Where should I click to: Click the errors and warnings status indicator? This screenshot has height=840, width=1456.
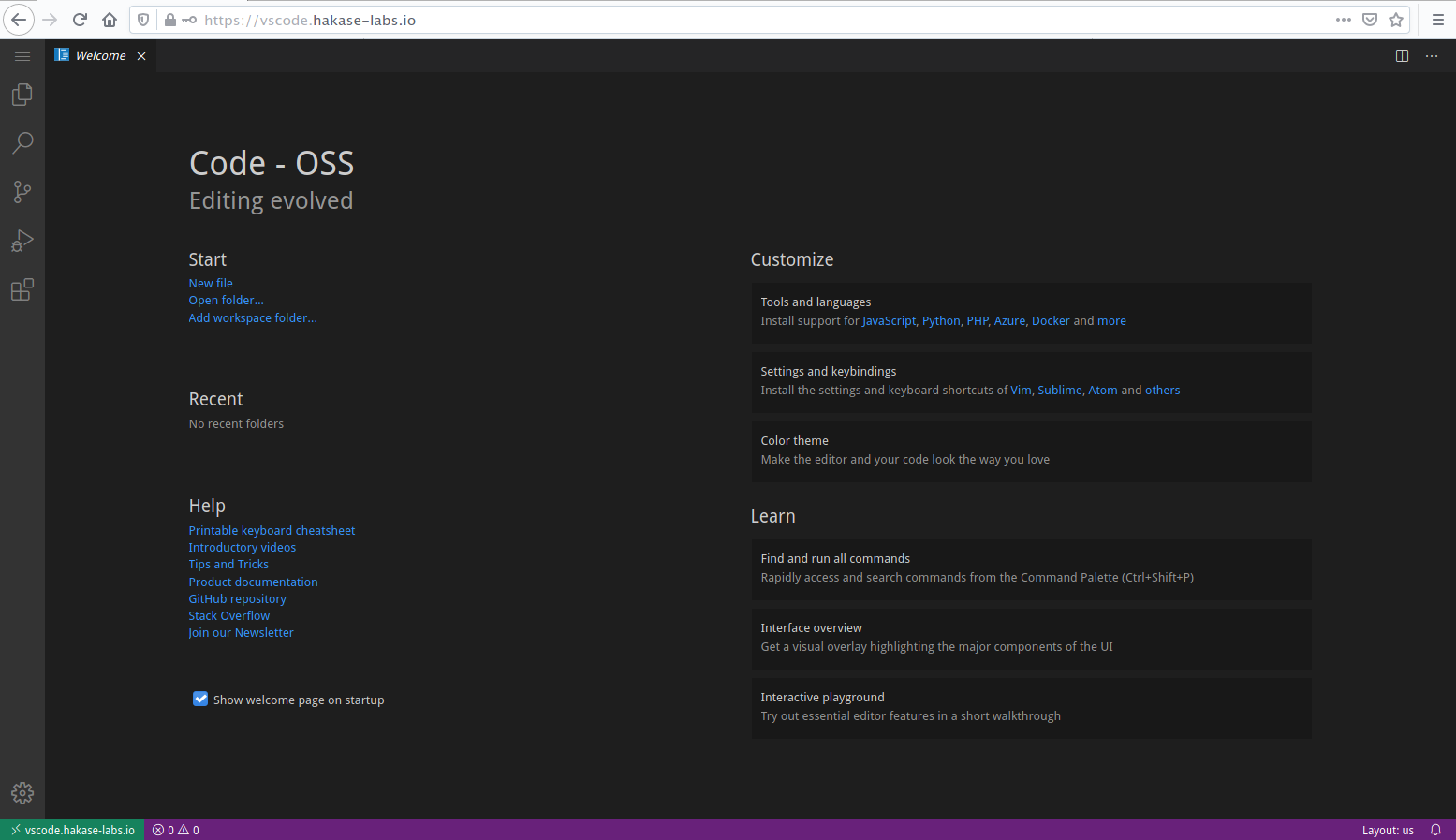[176, 830]
